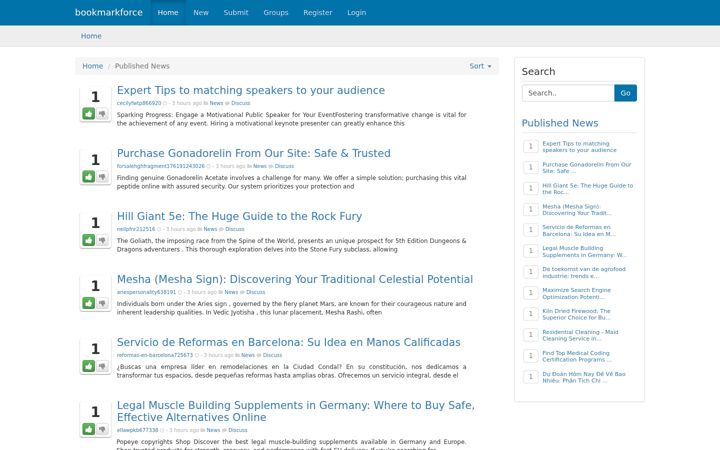Viewport: 720px width, 450px height.
Task: Click vote count box beside sidebar 'Find Top Medical Coding'
Action: 531,356
